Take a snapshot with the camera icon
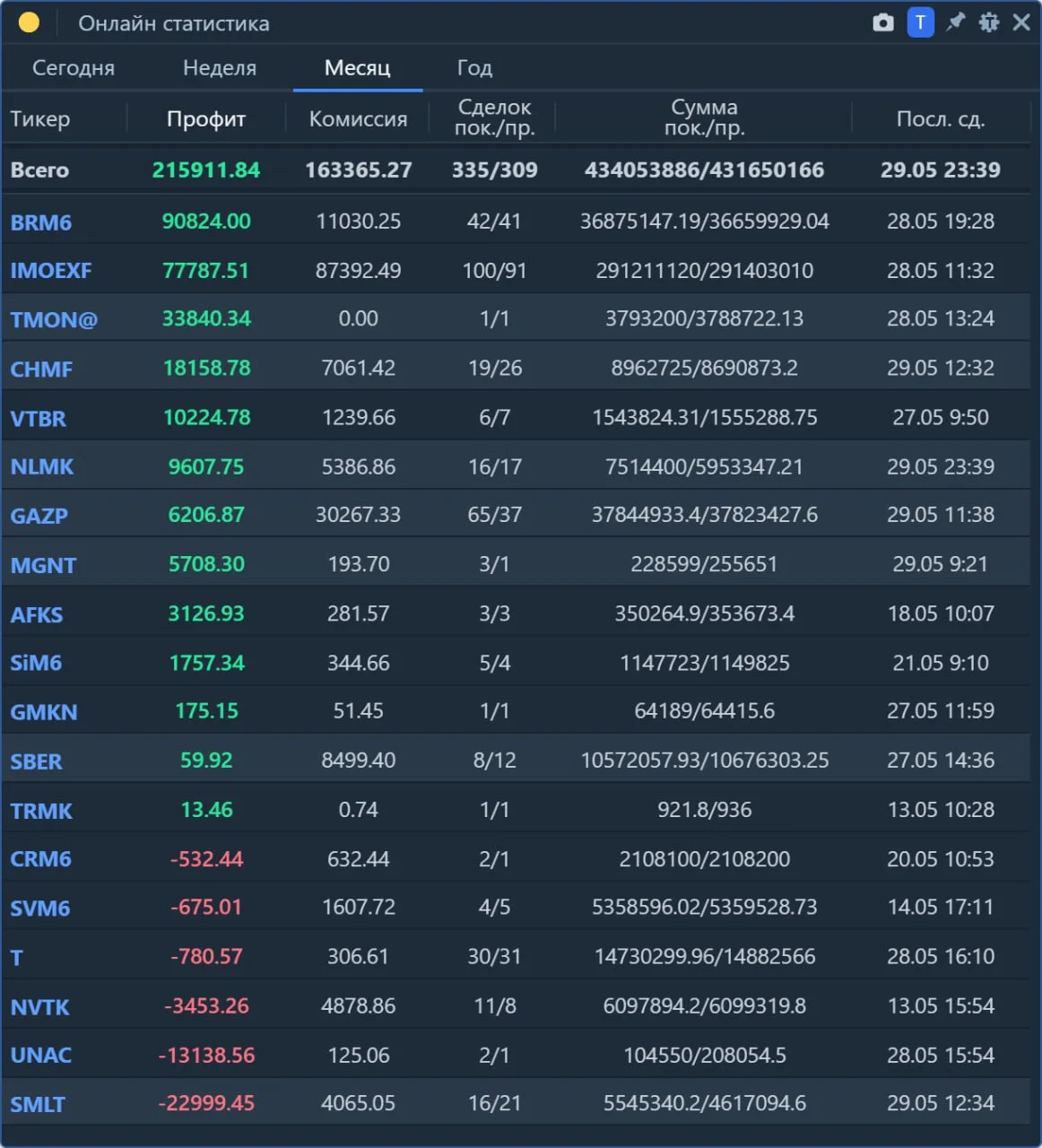Image resolution: width=1042 pixels, height=1148 pixels. point(883,22)
